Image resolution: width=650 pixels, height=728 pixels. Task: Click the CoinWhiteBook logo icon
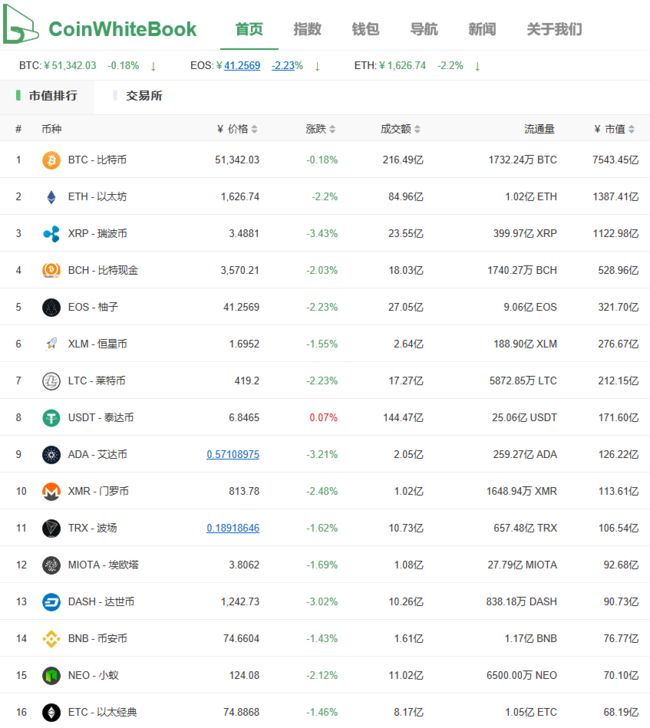pyautogui.click(x=20, y=24)
